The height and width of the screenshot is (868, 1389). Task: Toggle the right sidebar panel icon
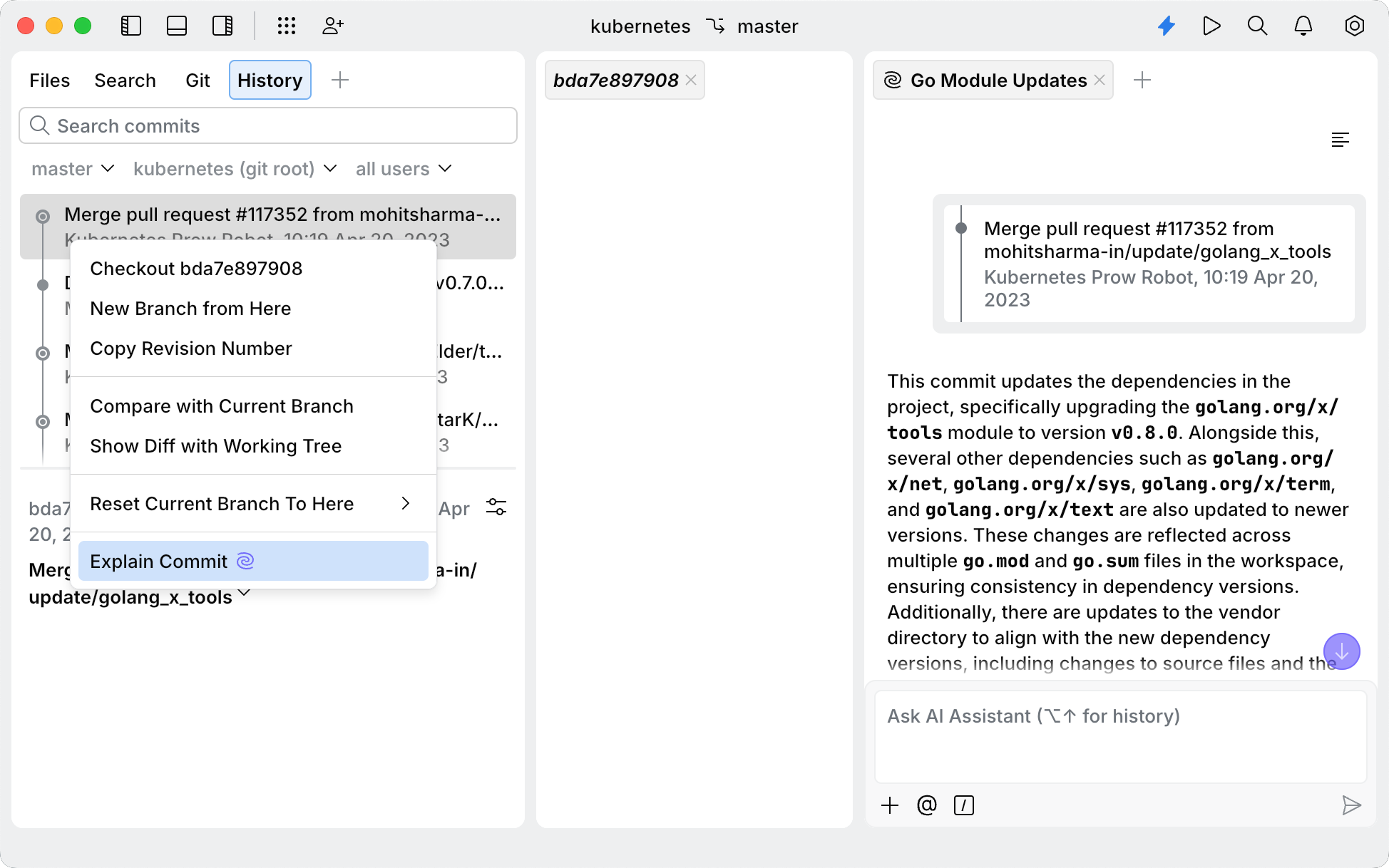222,26
